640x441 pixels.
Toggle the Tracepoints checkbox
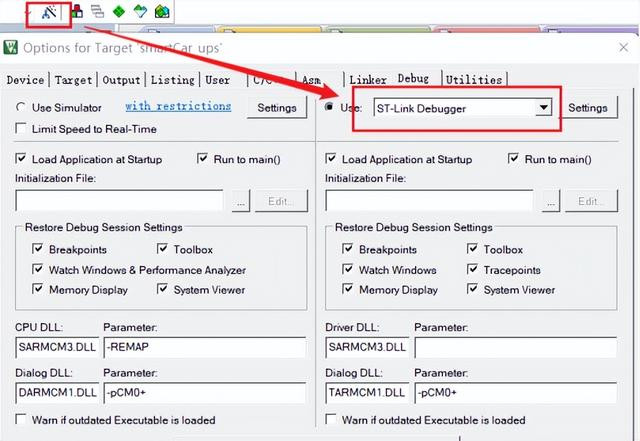click(x=472, y=269)
